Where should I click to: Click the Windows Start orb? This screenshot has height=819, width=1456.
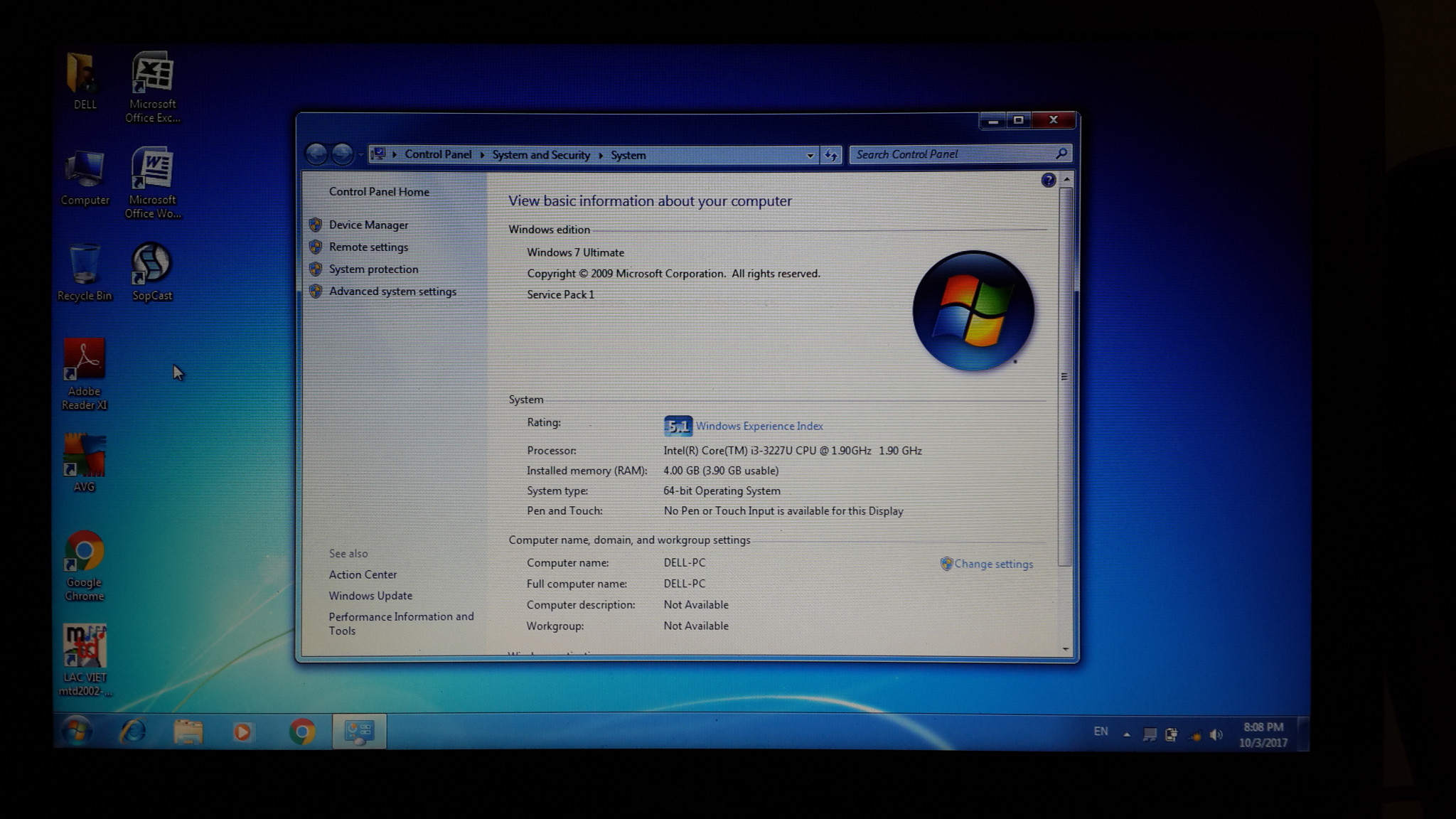click(75, 731)
